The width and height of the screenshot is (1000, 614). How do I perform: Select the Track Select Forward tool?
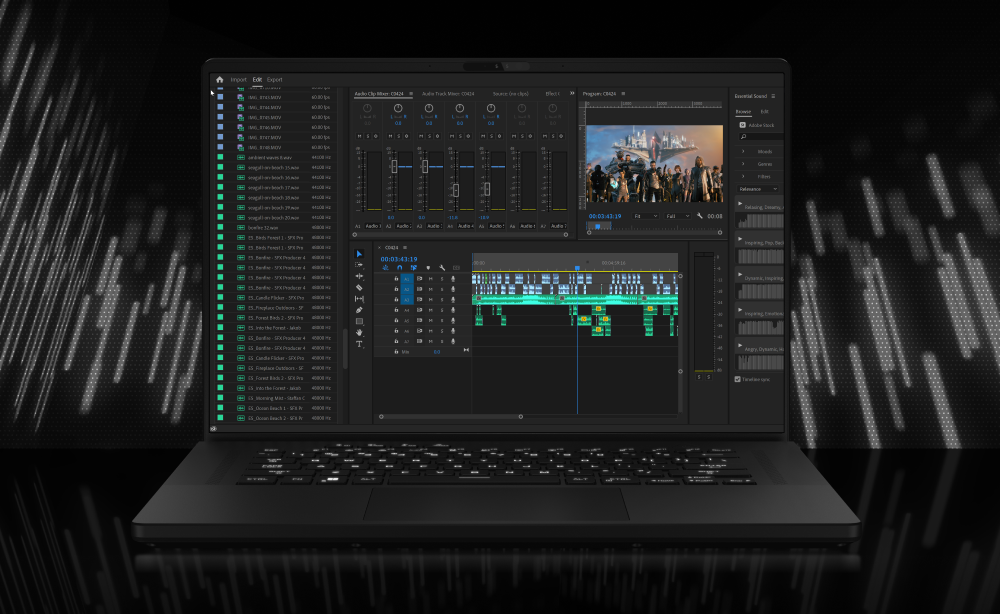pyautogui.click(x=359, y=264)
